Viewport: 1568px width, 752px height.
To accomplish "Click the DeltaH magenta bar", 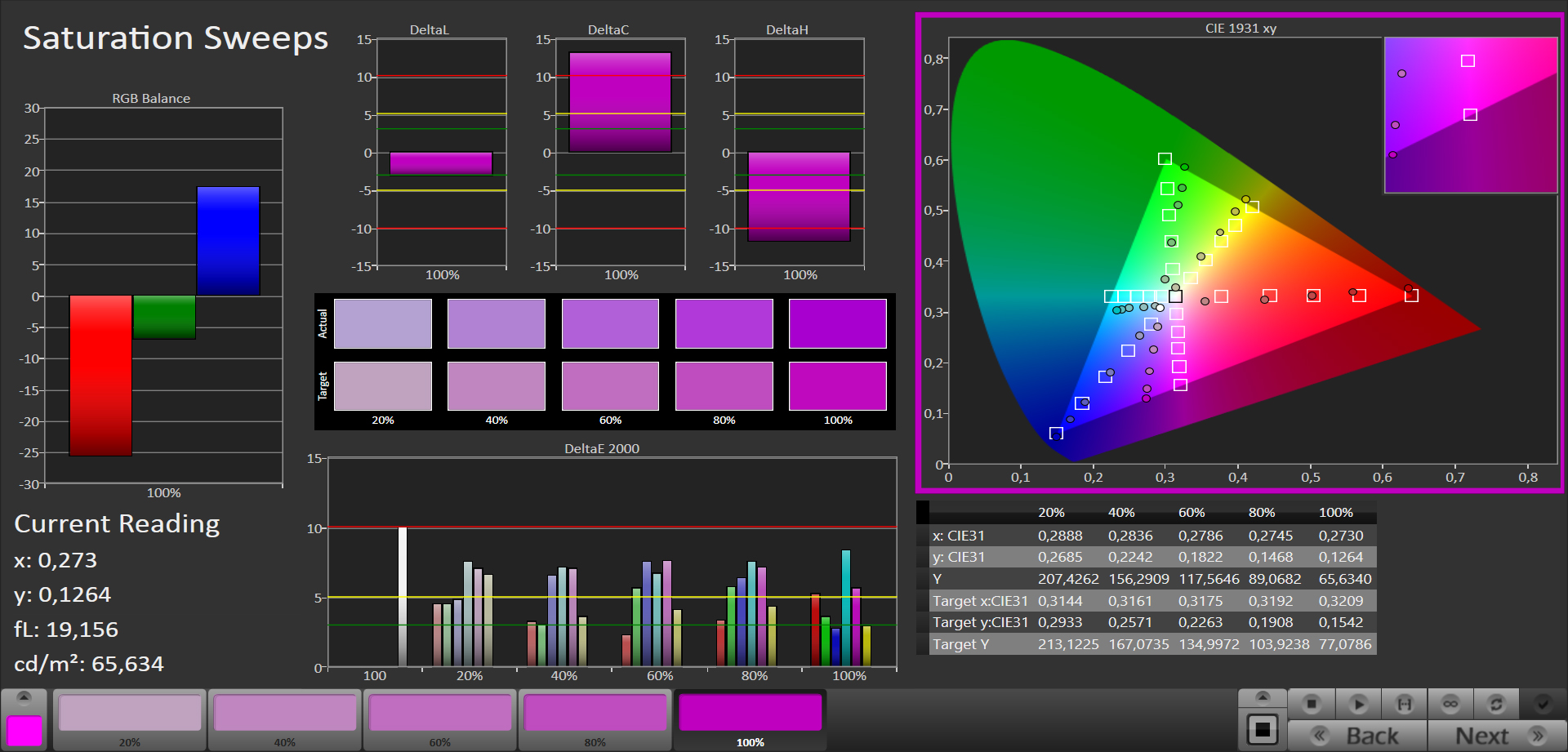I will pyautogui.click(x=799, y=197).
